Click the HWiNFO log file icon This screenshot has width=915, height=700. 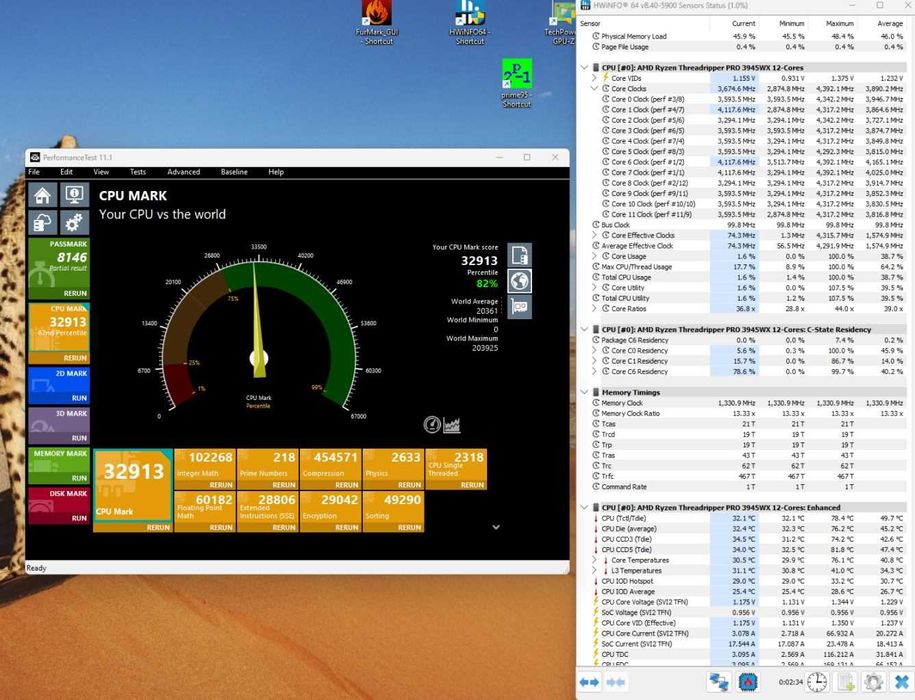[846, 682]
